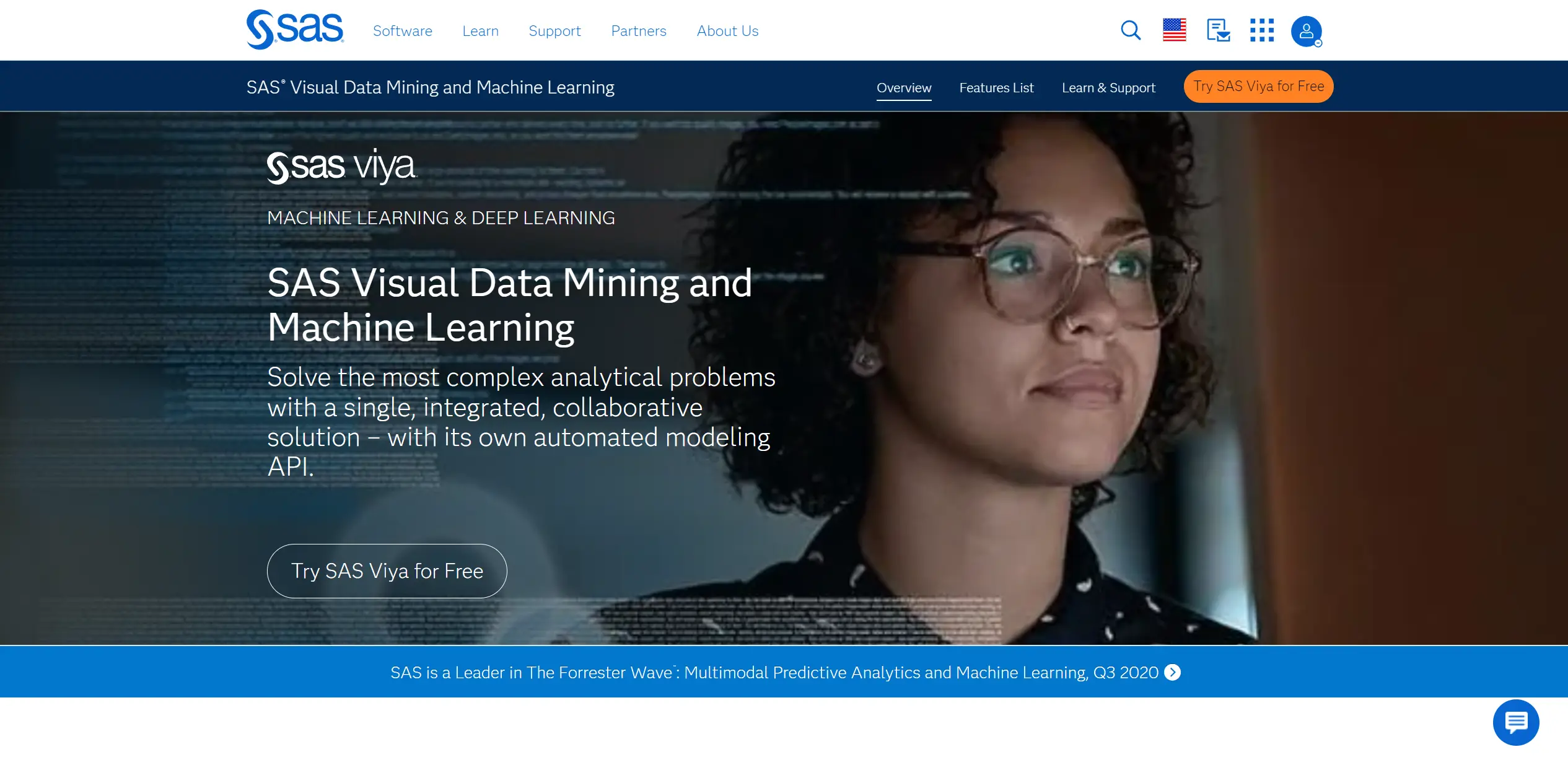
Task: Click the US flag region selector
Action: pyautogui.click(x=1174, y=30)
